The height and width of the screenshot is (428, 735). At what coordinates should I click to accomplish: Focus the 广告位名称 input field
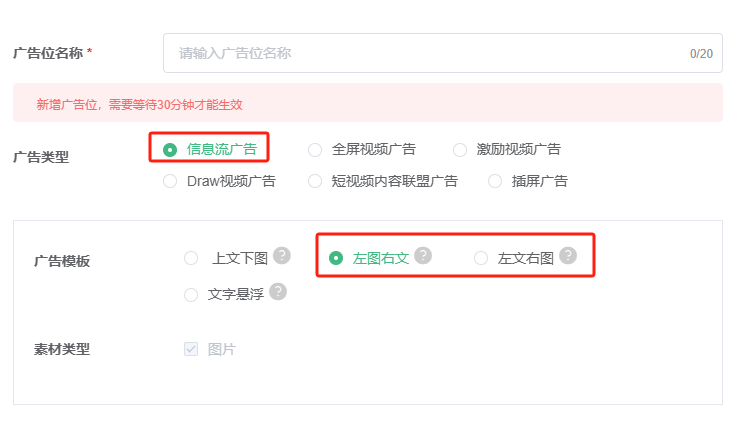pos(442,53)
